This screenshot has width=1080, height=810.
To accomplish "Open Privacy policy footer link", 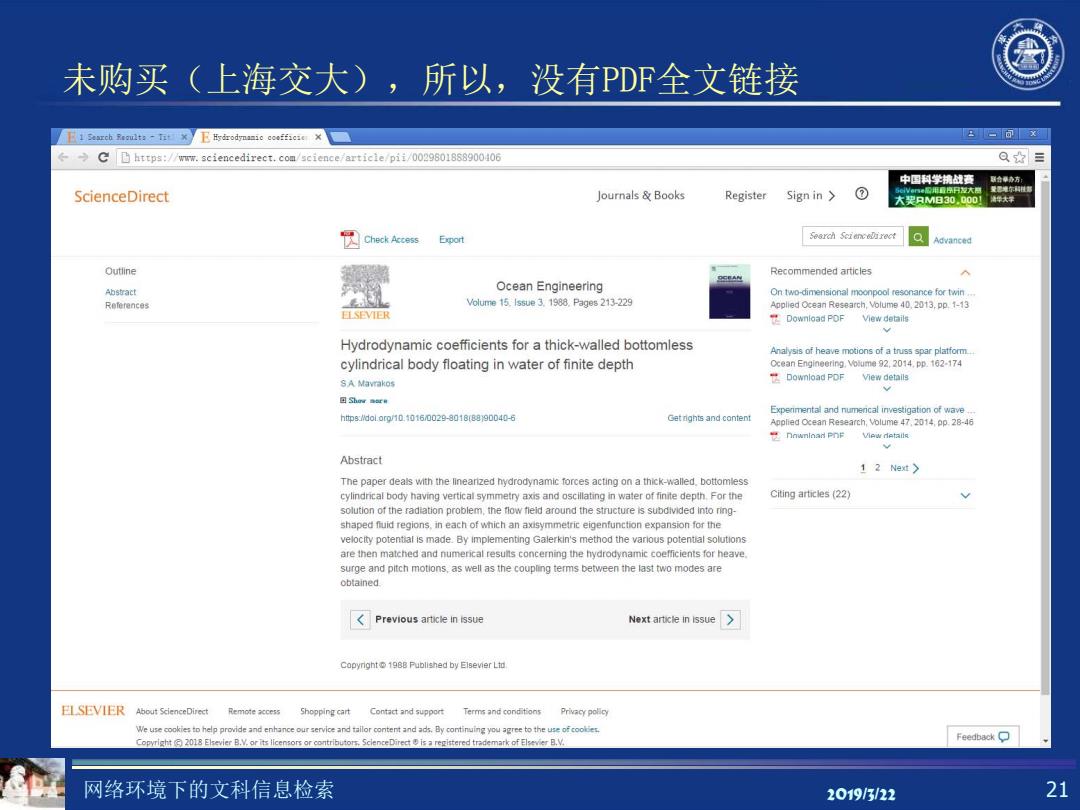I will pyautogui.click(x=585, y=712).
